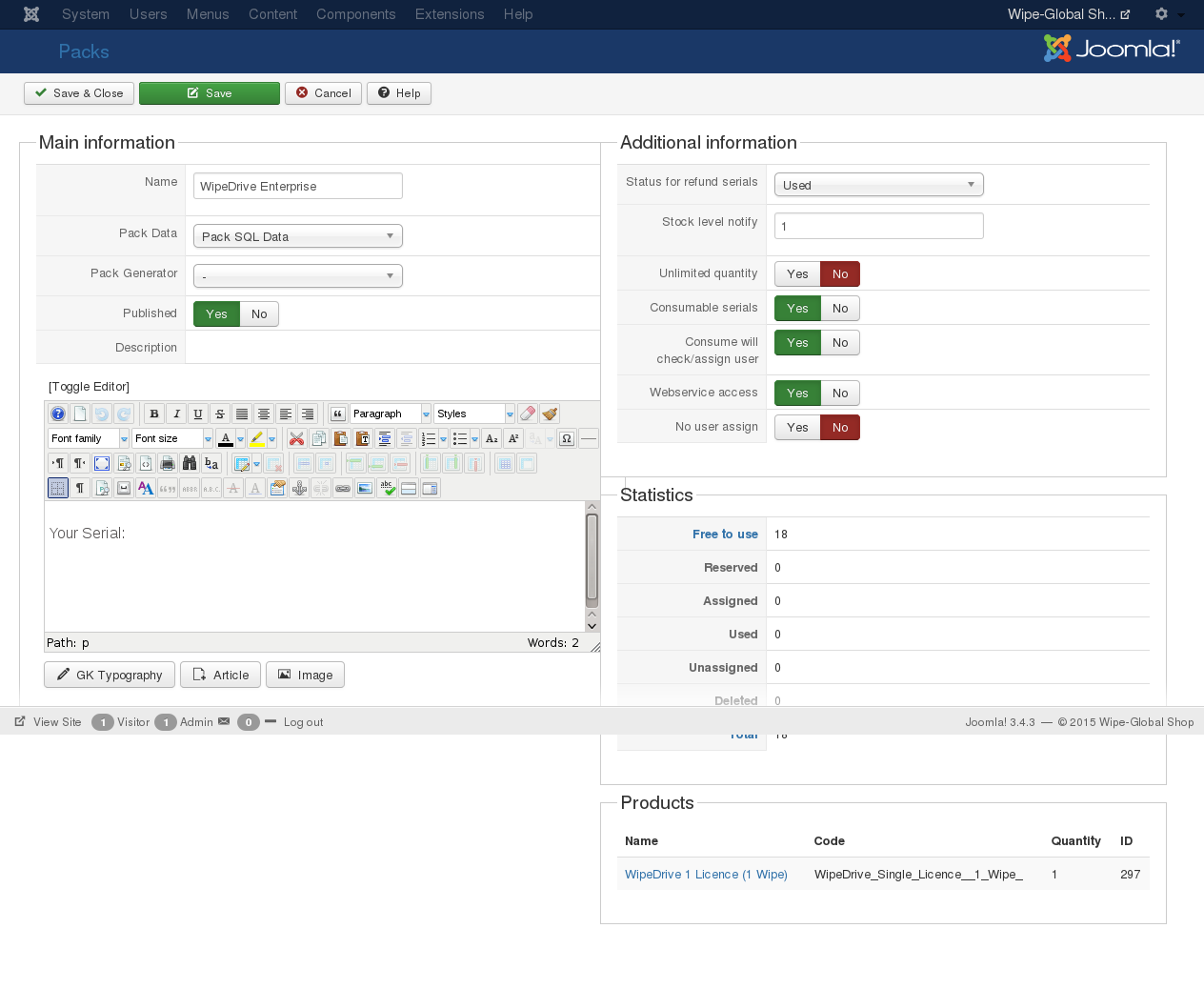Expand the insert table dropdown arrow
1204x989 pixels.
point(257,464)
